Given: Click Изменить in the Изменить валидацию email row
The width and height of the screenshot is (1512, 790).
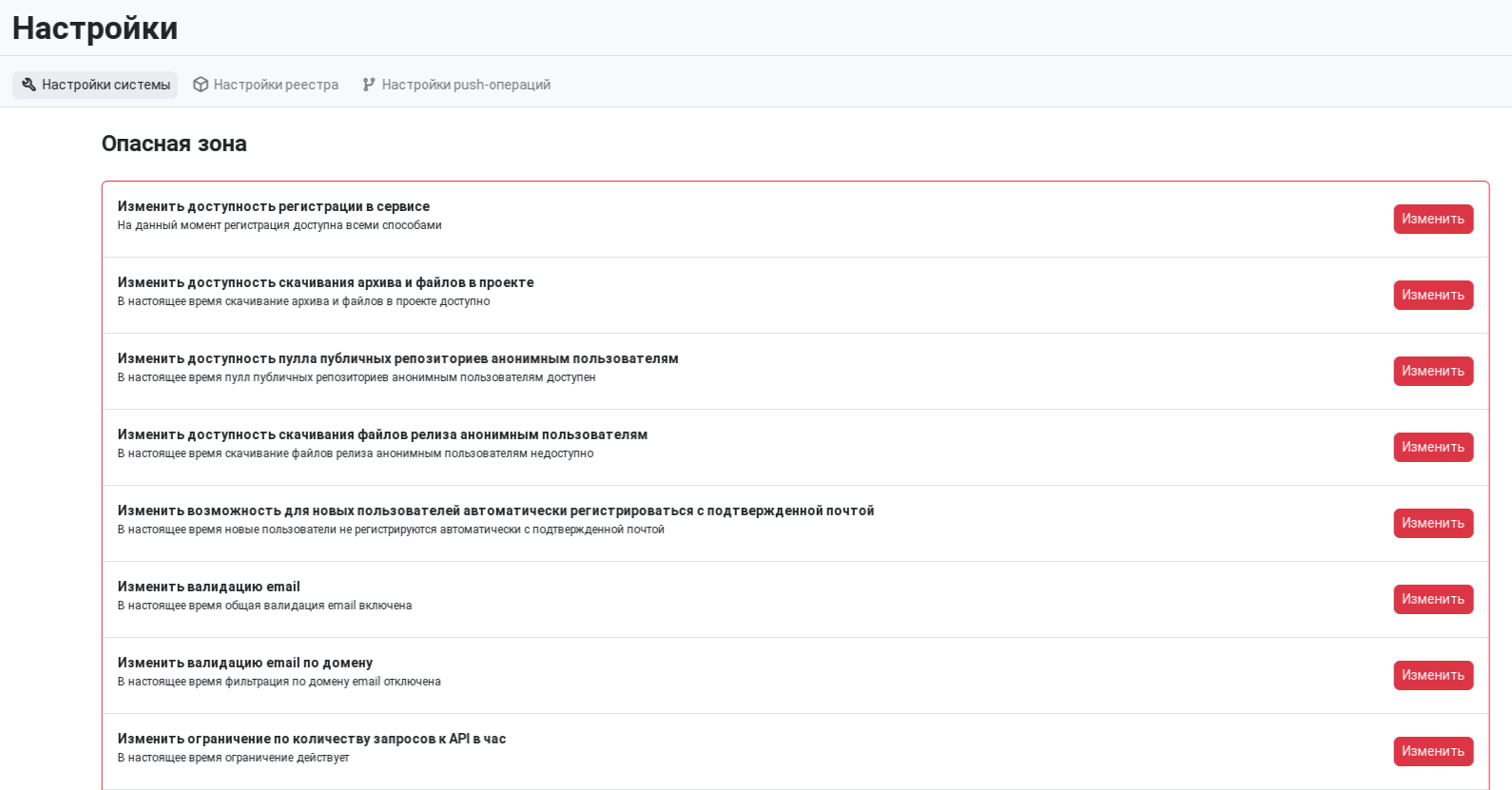Looking at the screenshot, I should tap(1433, 599).
